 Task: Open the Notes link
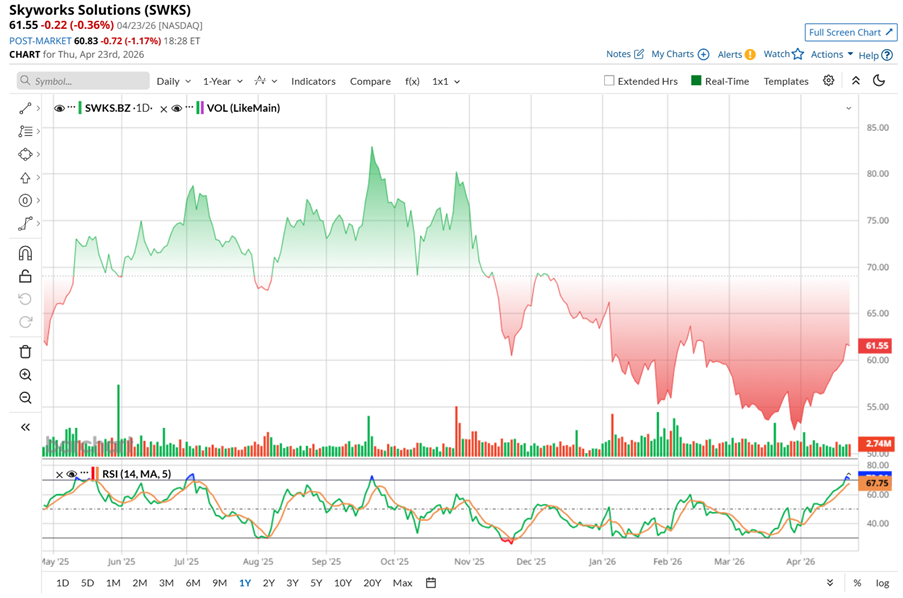click(625, 54)
